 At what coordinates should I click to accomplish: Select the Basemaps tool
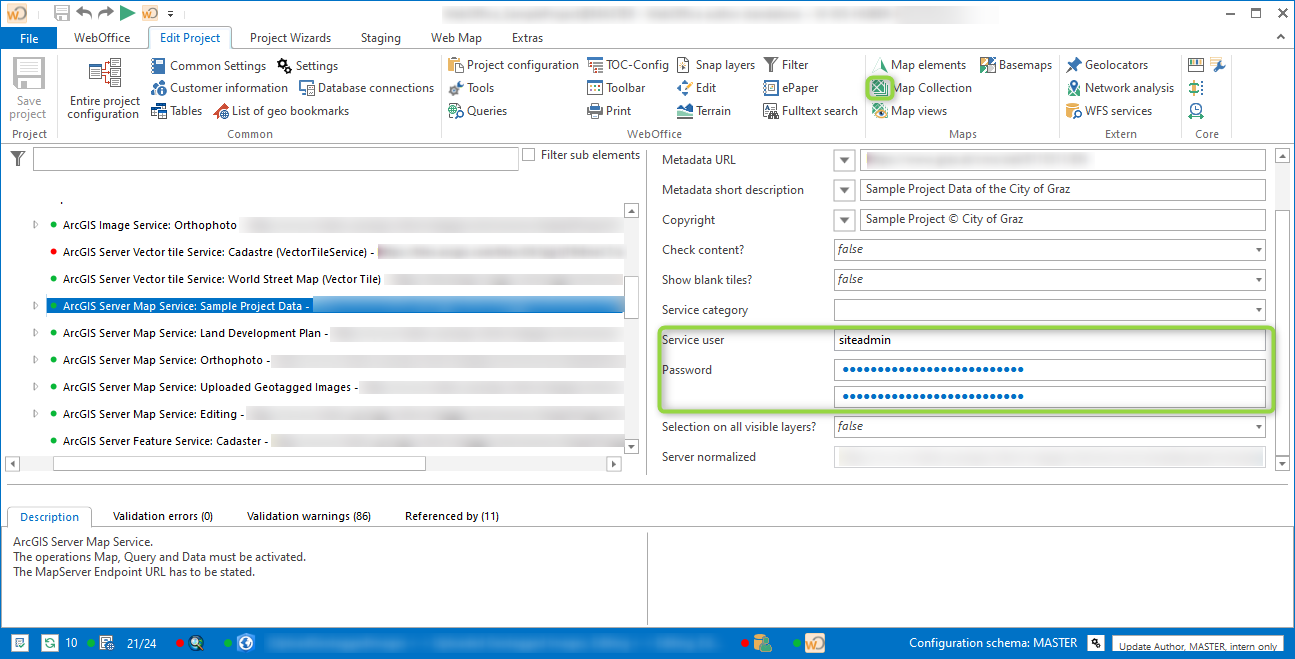1016,64
